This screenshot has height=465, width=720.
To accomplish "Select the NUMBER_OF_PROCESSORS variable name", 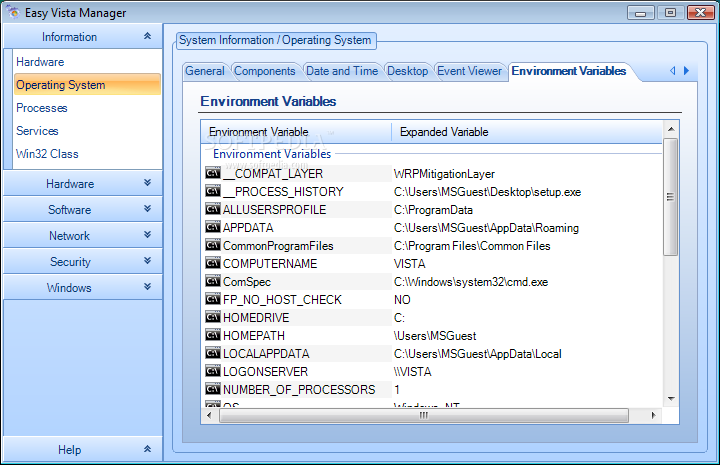I will coord(299,390).
